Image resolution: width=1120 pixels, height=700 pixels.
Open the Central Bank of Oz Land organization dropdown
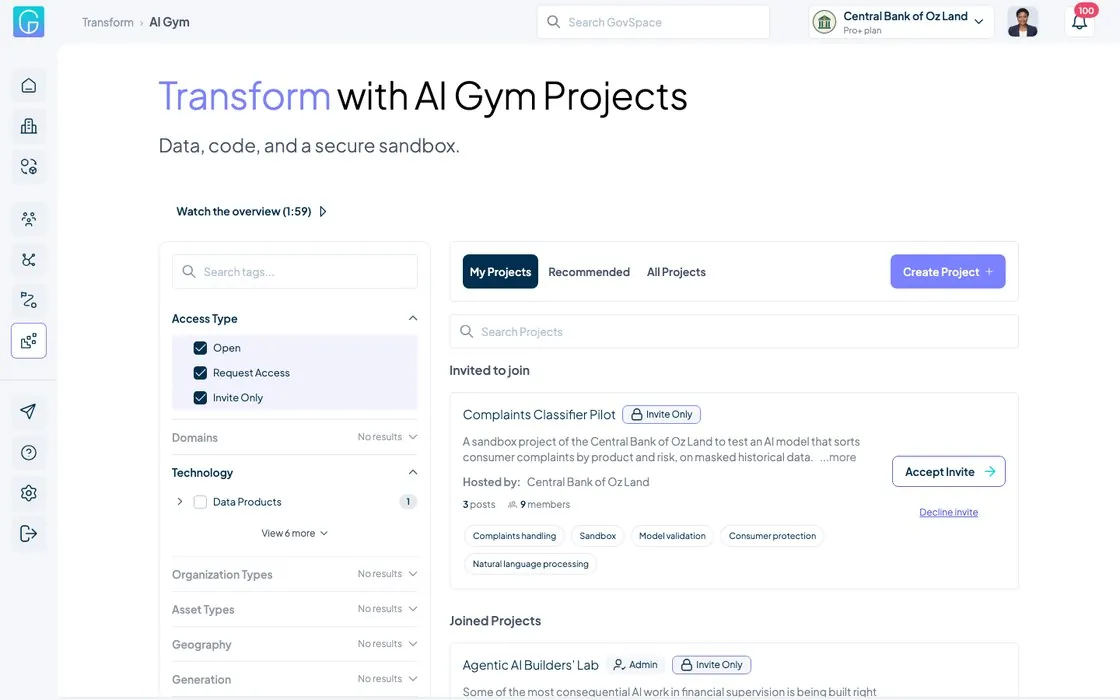[x=901, y=22]
